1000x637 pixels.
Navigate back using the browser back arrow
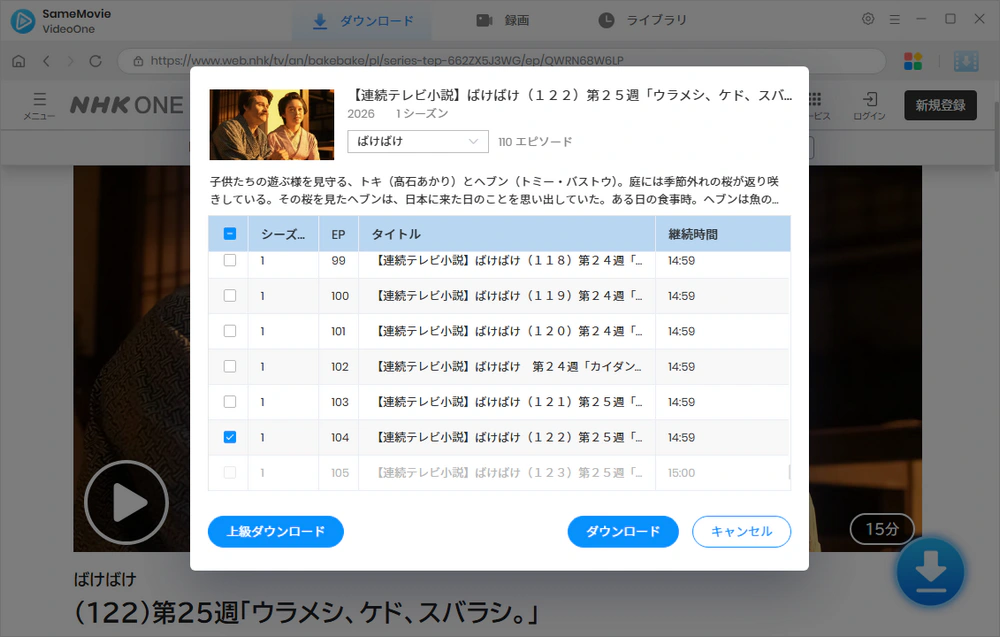pyautogui.click(x=47, y=61)
